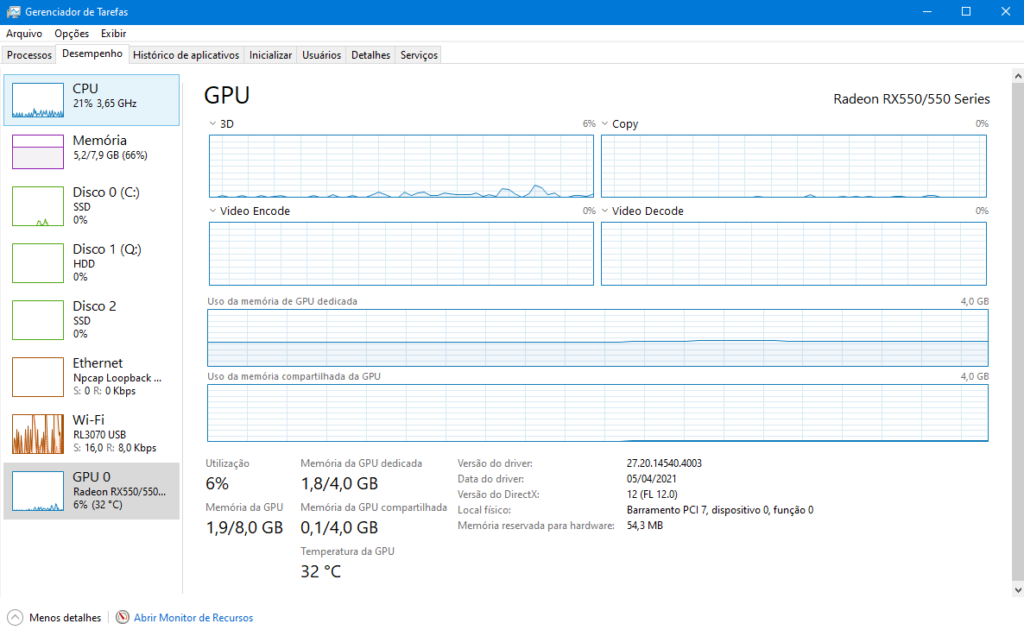The height and width of the screenshot is (630, 1024).
Task: Open the Copy engine graph dropdown
Action: click(x=605, y=124)
